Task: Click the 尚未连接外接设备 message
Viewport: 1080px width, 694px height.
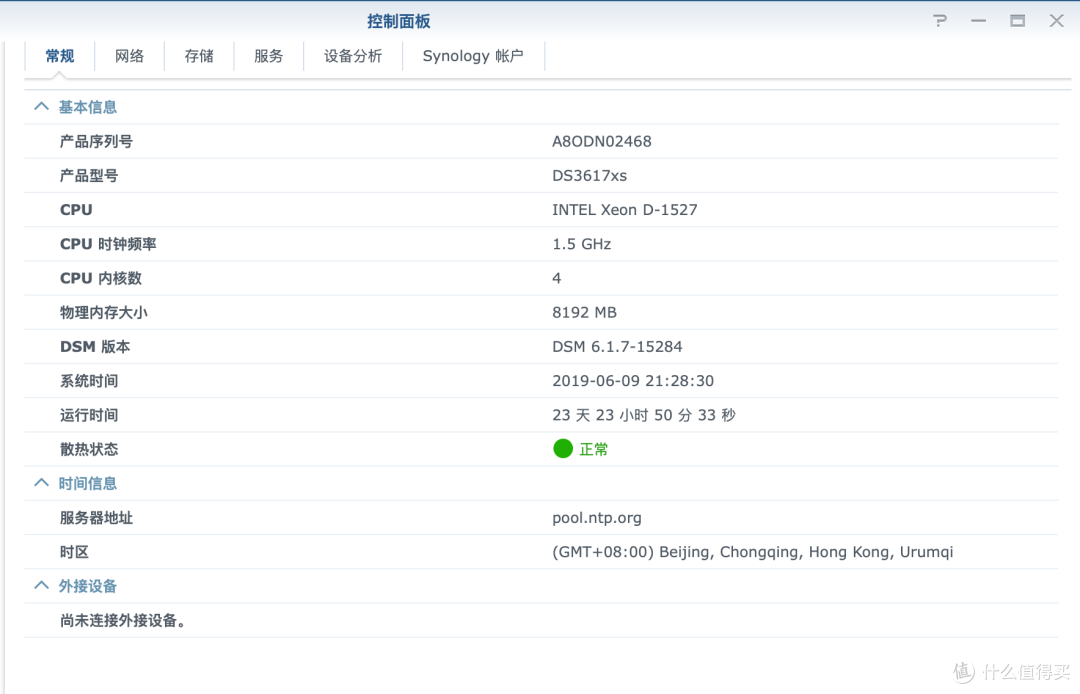Action: (123, 620)
